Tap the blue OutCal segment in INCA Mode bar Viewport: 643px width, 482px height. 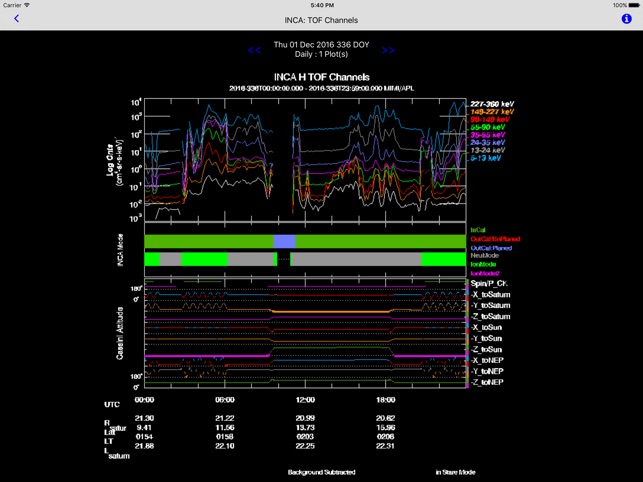click(285, 241)
